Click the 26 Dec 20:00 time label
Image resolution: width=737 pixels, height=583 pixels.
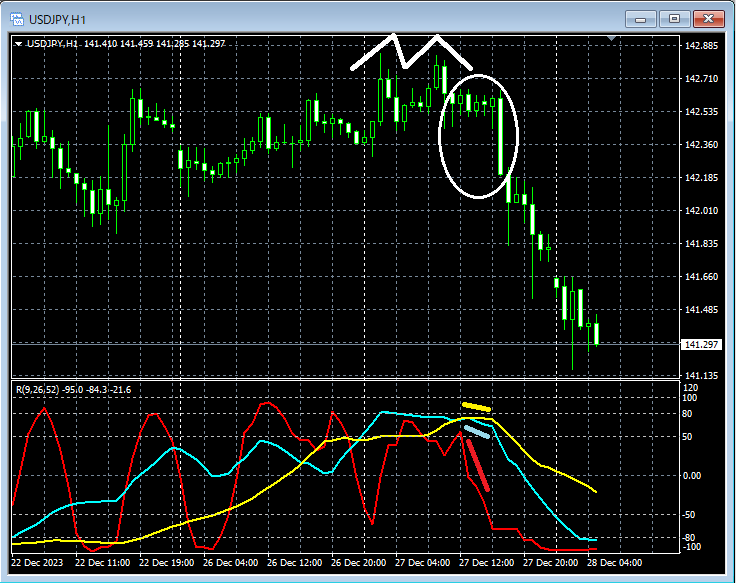click(x=359, y=563)
